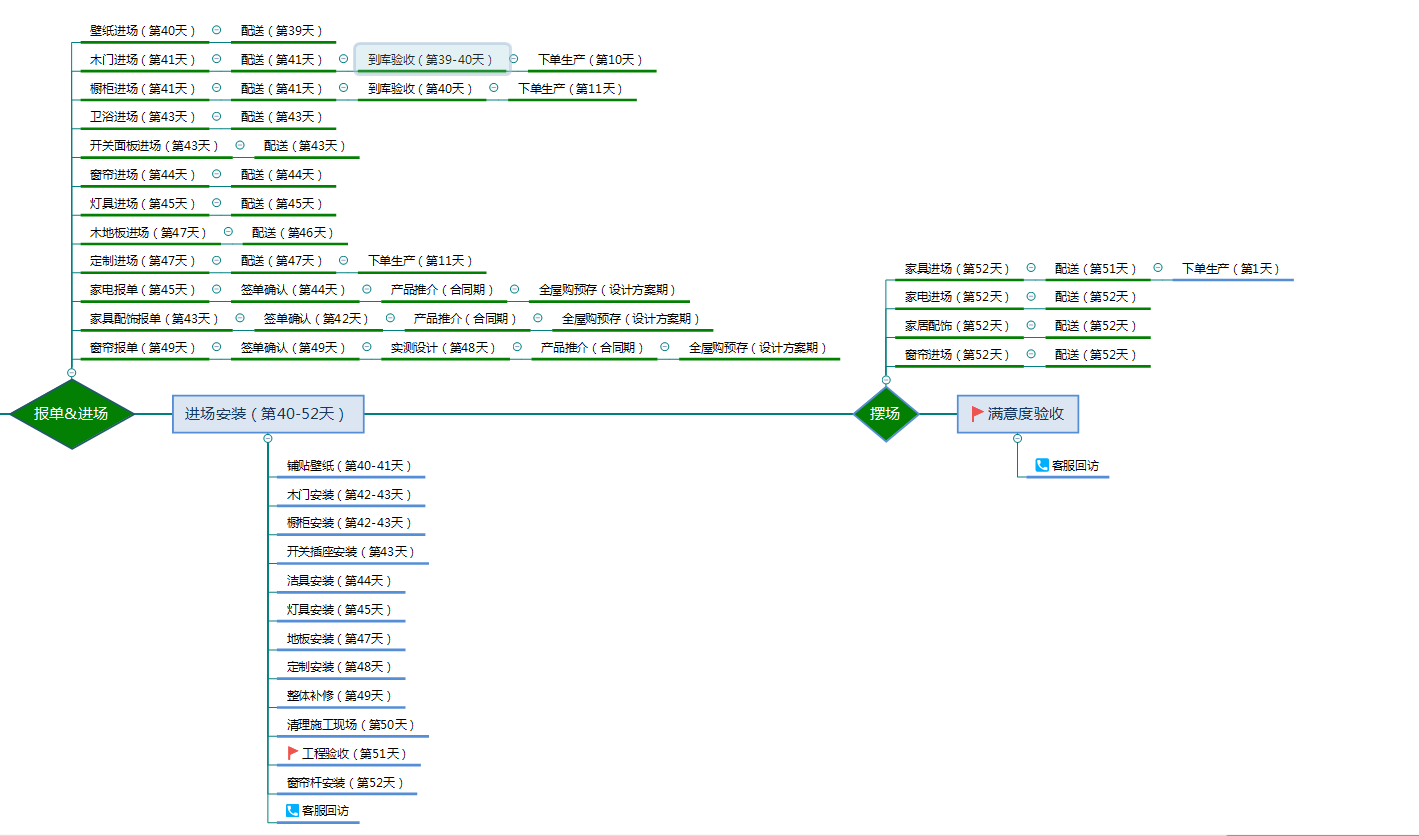Click the red flag on 满意度验收 node
The image size is (1419, 836).
point(978,413)
